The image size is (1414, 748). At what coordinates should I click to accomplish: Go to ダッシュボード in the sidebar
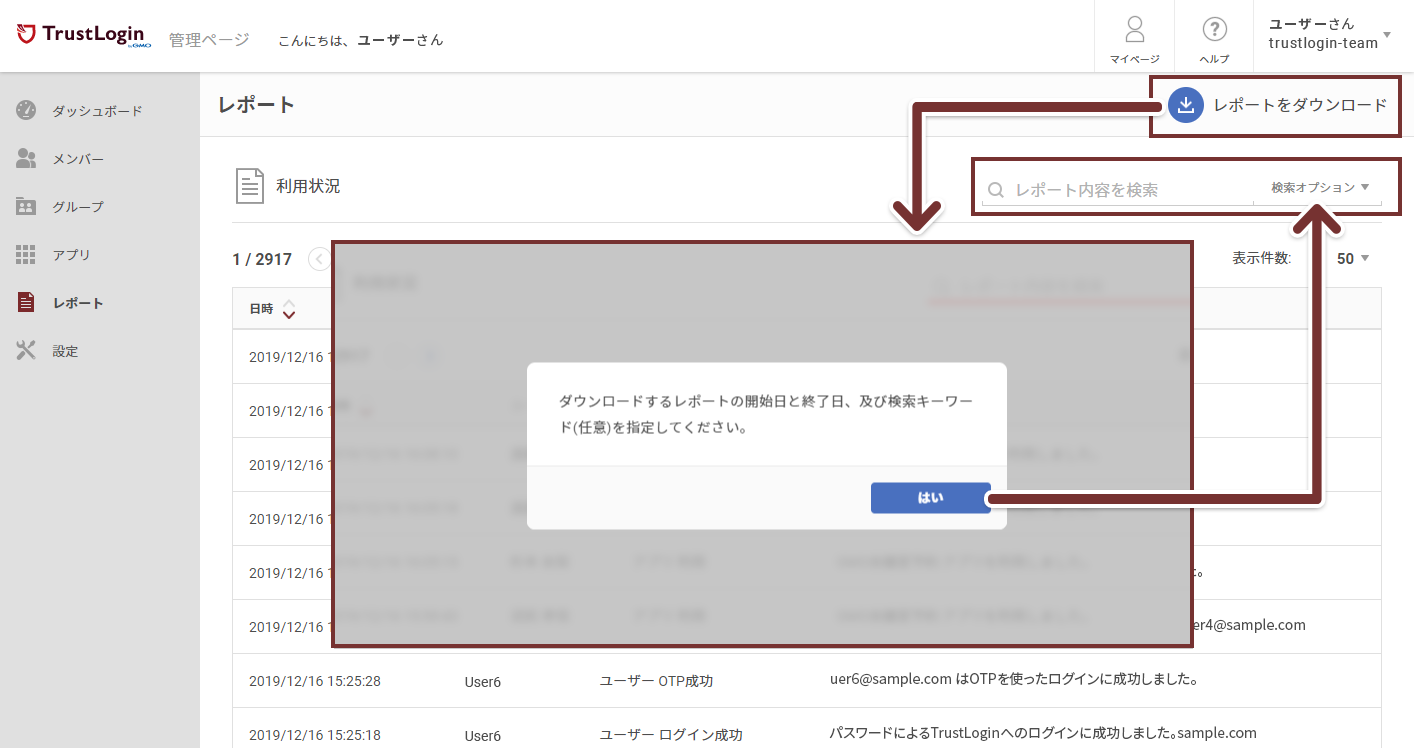97,111
